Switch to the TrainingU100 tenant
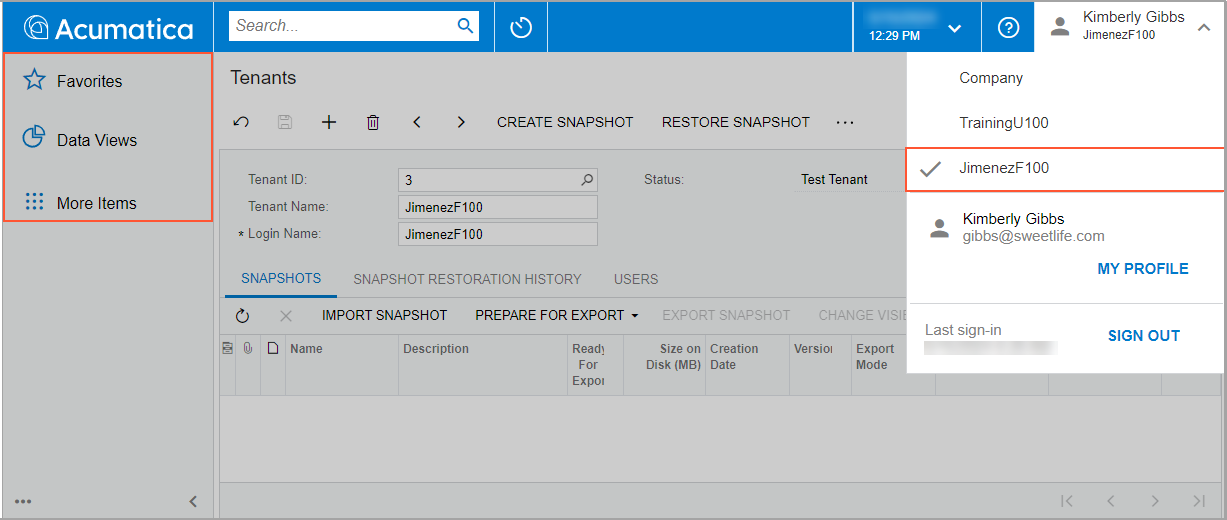Image resolution: width=1227 pixels, height=520 pixels. pos(1003,123)
